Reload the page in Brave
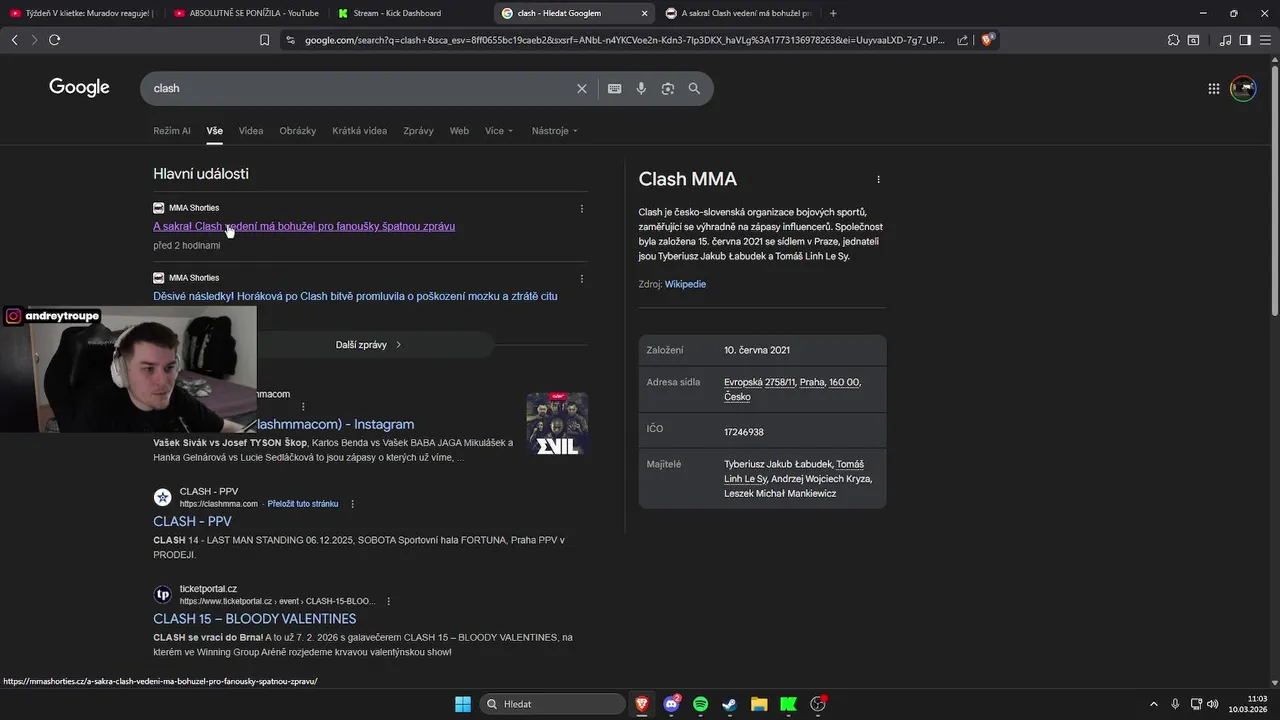The image size is (1280, 720). pos(54,40)
